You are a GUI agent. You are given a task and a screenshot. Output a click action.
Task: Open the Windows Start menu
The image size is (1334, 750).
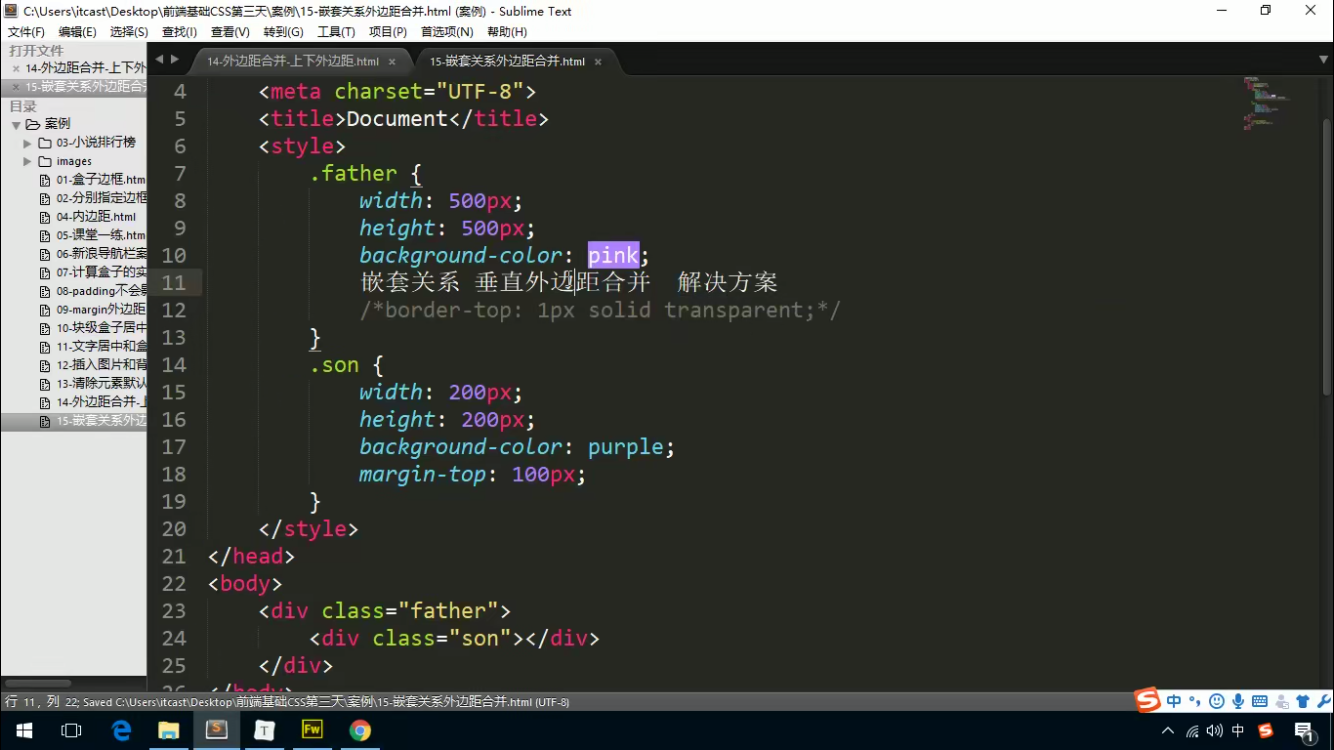23,731
